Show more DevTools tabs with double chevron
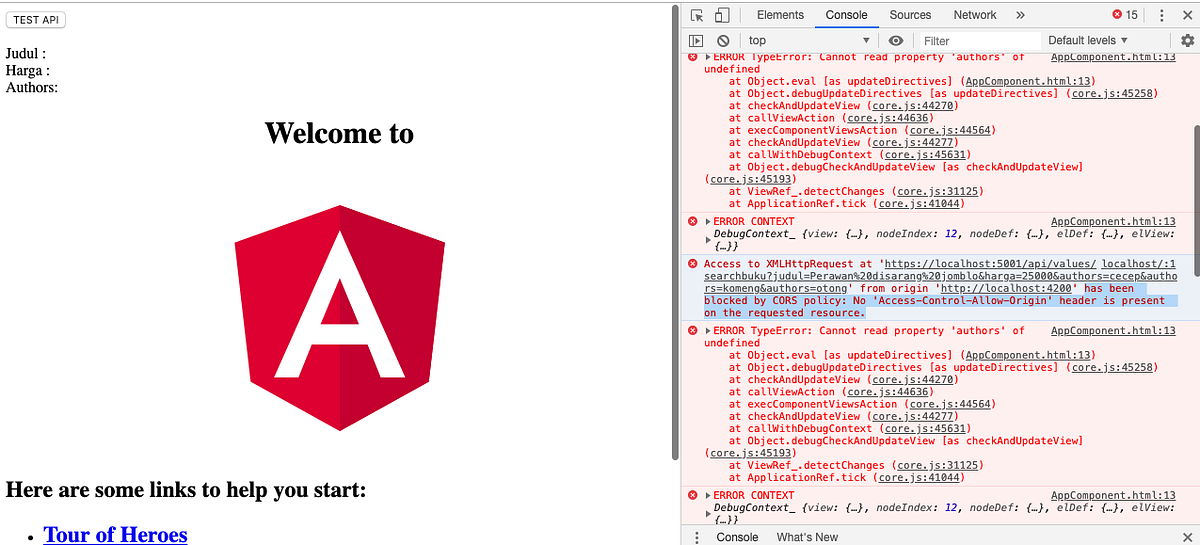1200x545 pixels. [1020, 15]
